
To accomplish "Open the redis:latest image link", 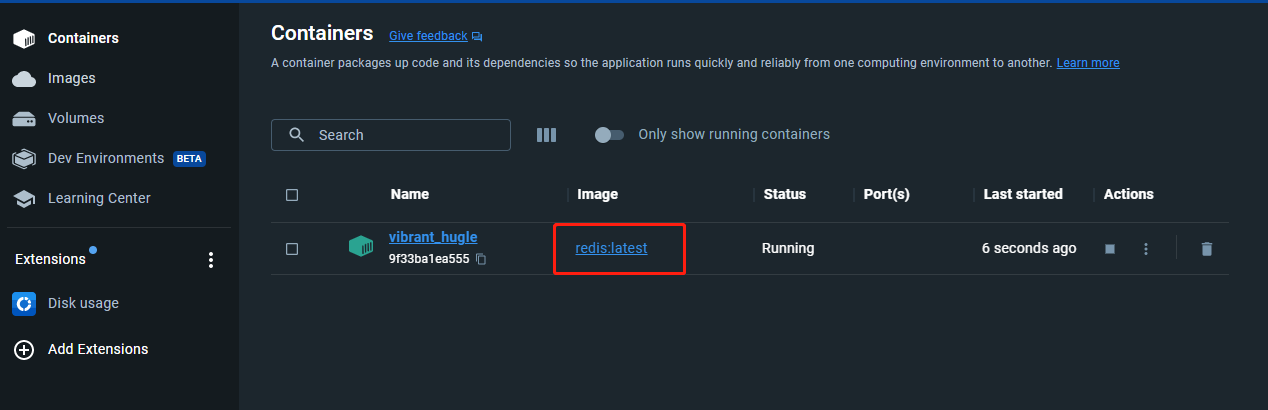I will (x=611, y=248).
